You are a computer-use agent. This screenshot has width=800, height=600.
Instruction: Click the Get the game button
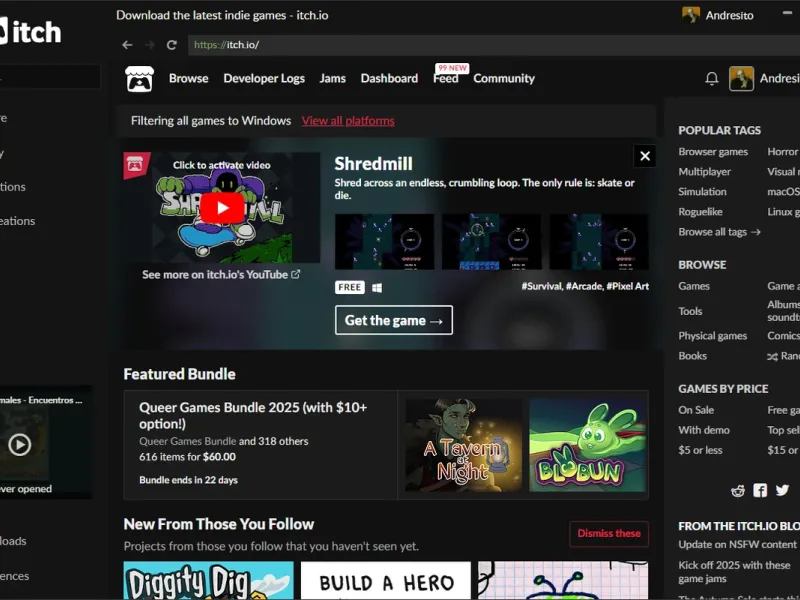[394, 320]
